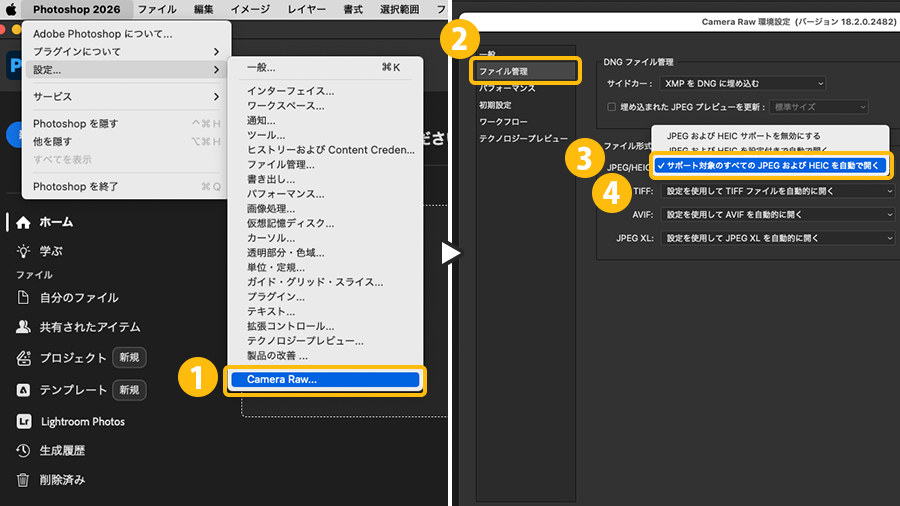Expand the 設定 submenu

(x=126, y=69)
